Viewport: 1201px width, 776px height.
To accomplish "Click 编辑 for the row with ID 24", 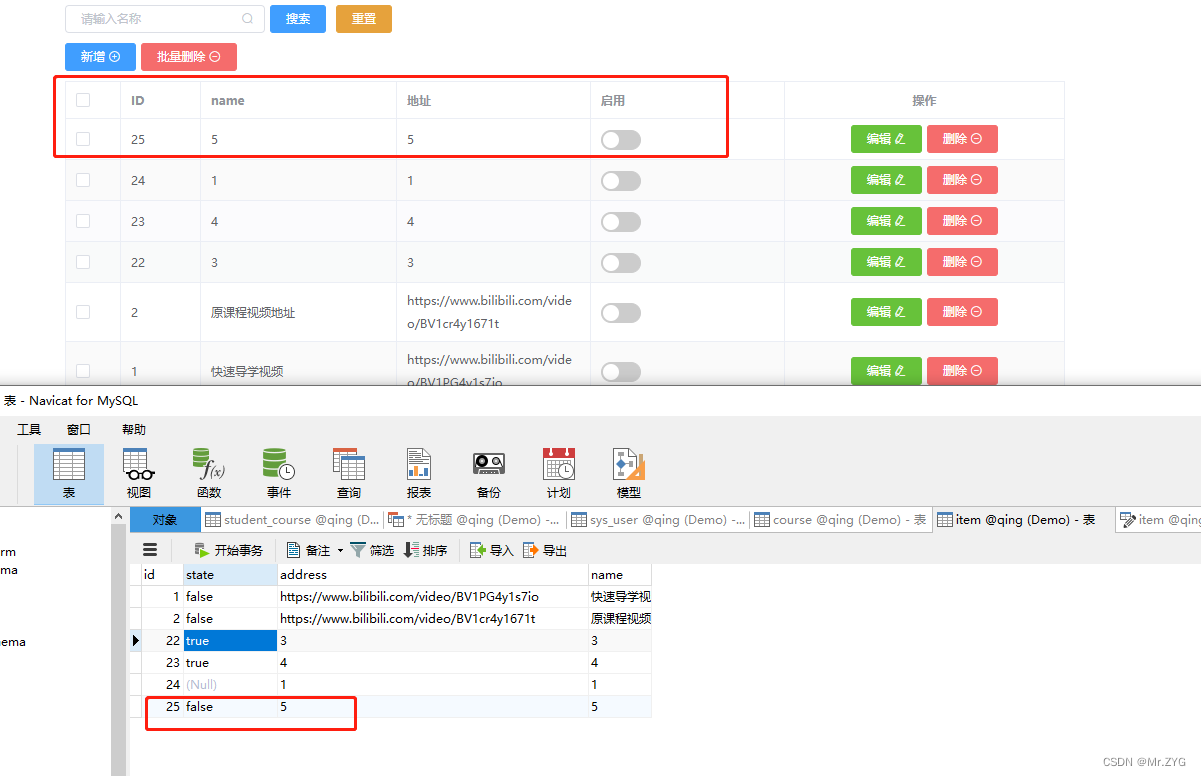I will coord(886,180).
